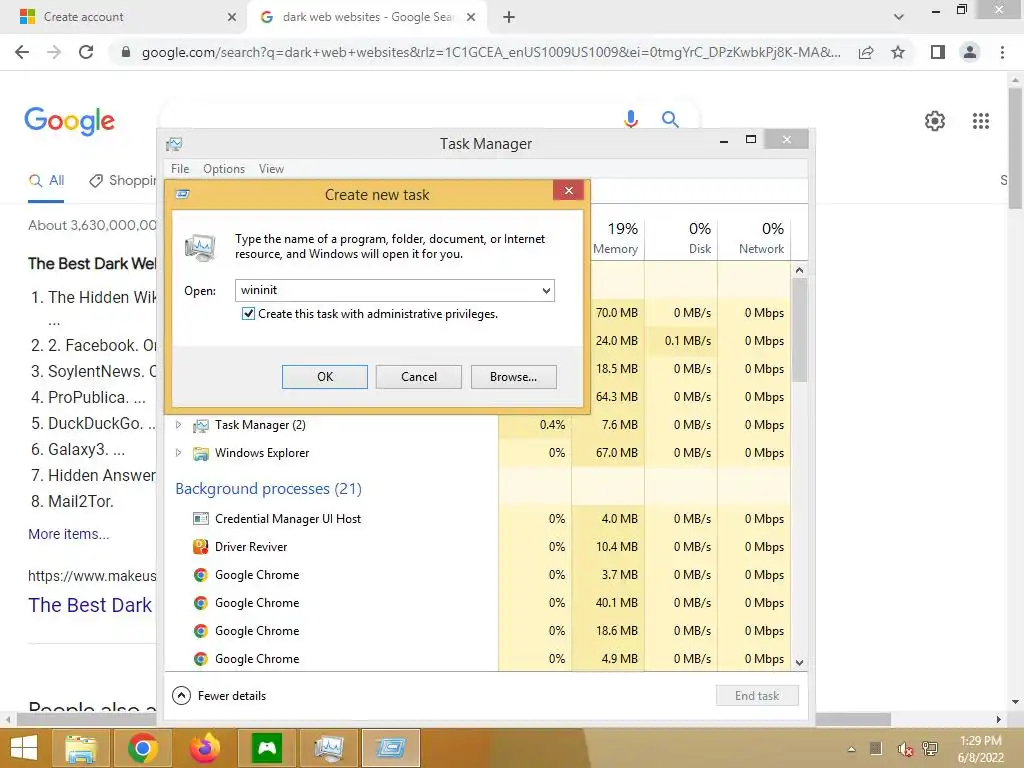Expand the Open combo box dropdown arrow
The width and height of the screenshot is (1024, 768).
click(546, 291)
